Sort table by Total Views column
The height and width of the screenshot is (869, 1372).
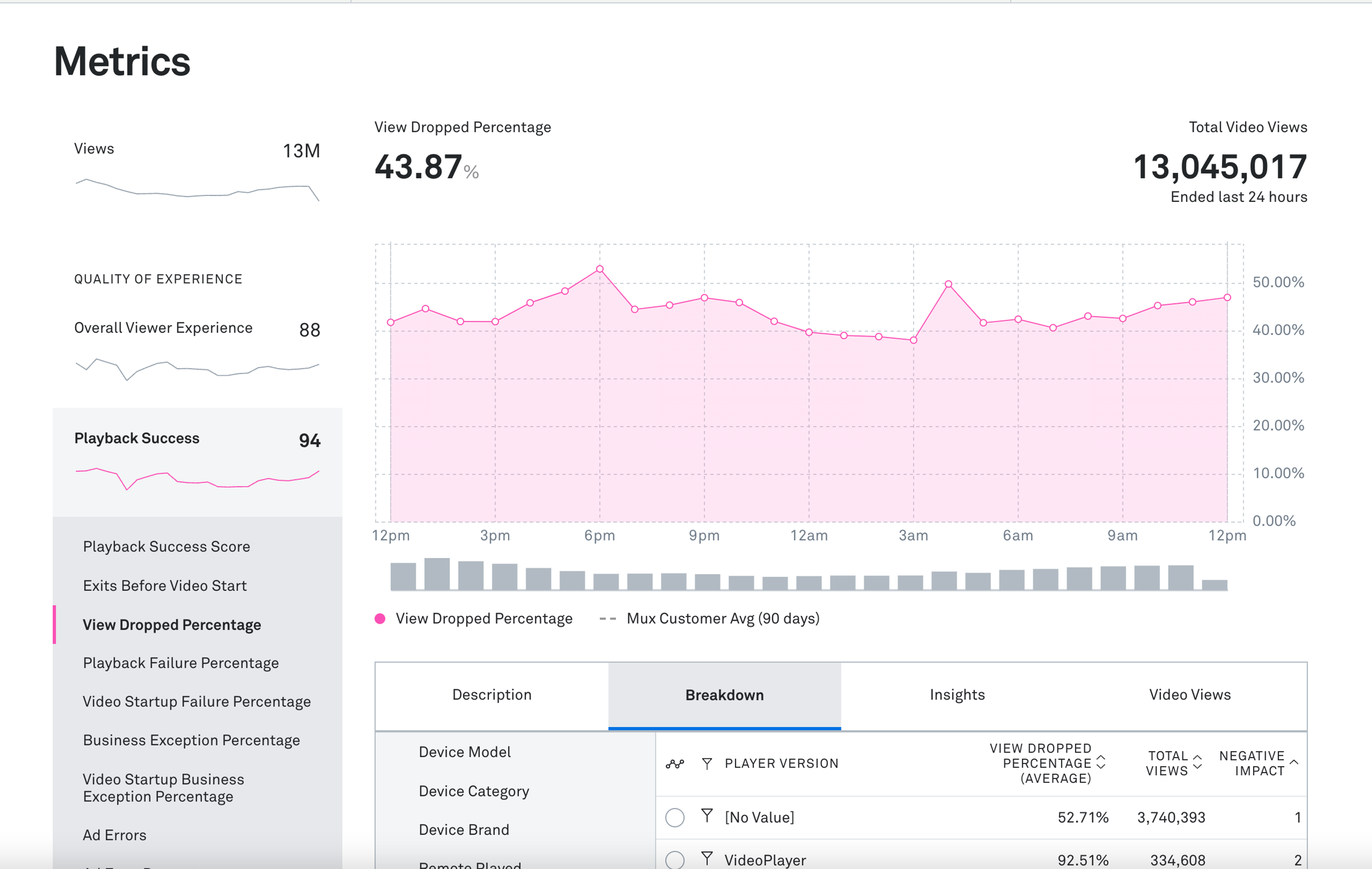pos(1197,763)
